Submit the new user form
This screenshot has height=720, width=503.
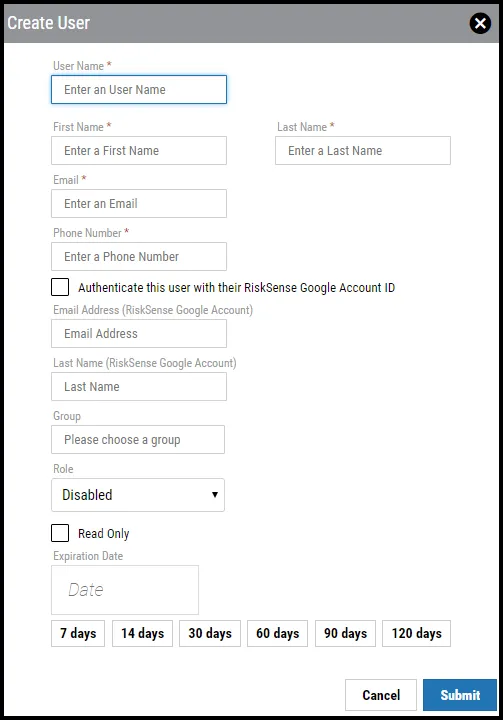click(460, 695)
